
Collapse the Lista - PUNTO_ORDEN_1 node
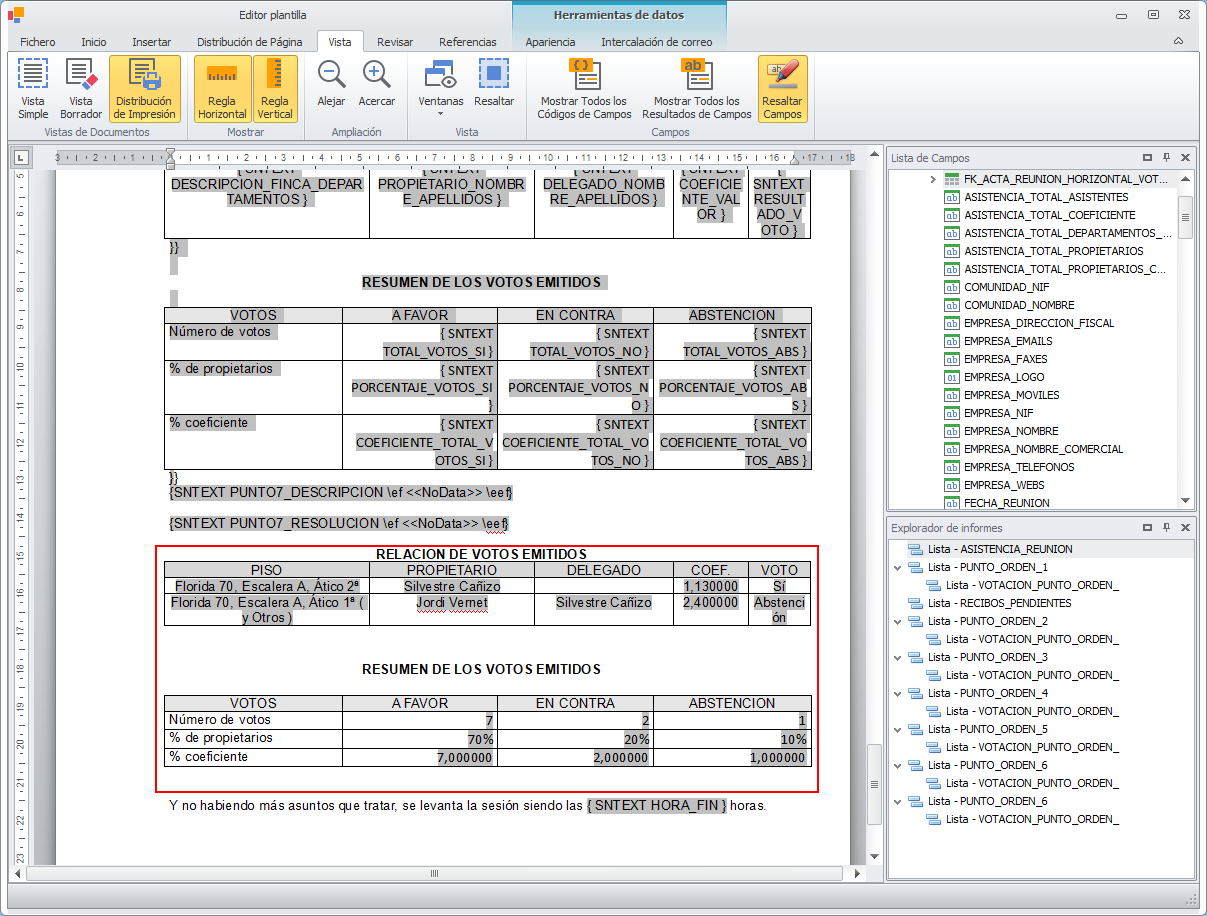tap(897, 567)
